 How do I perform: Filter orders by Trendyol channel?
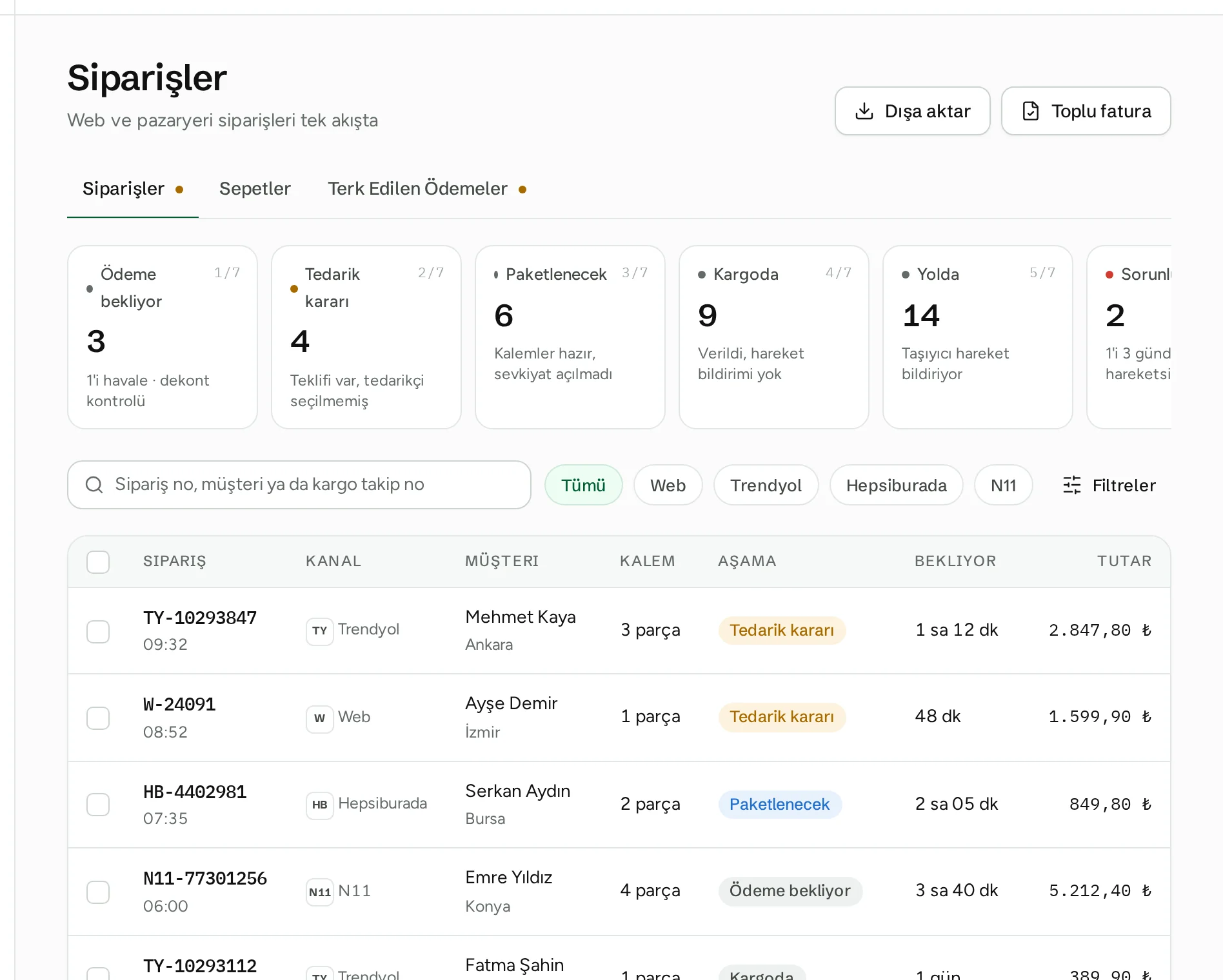point(766,485)
